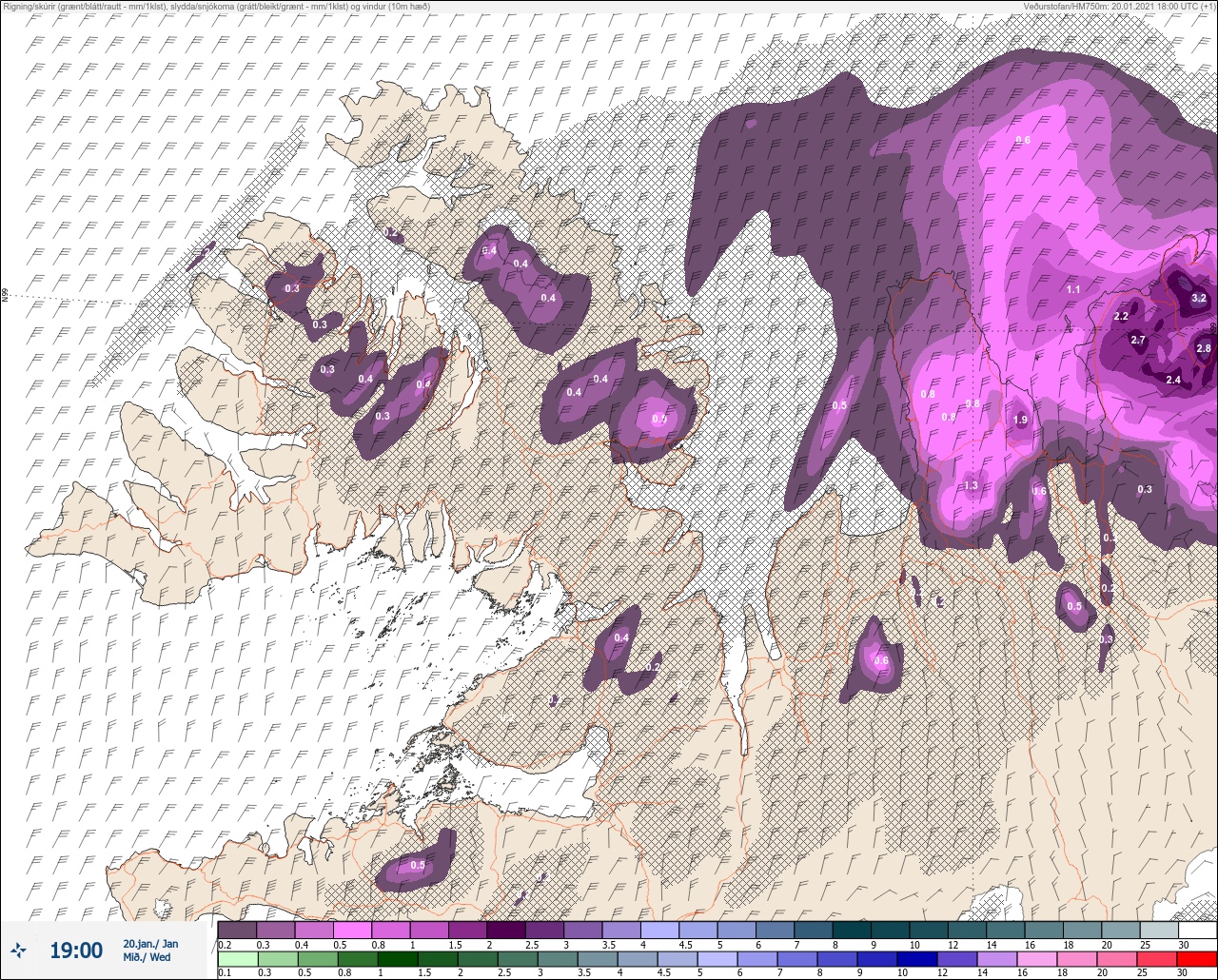Image resolution: width=1218 pixels, height=980 pixels.
Task: Pick the white 30 snow legend swatch
Action: (1198, 930)
